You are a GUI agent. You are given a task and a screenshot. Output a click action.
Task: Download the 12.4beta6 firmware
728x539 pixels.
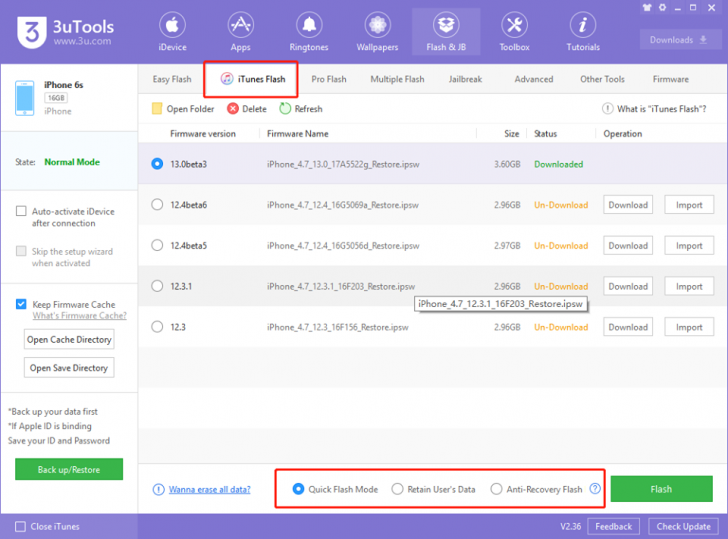[628, 205]
